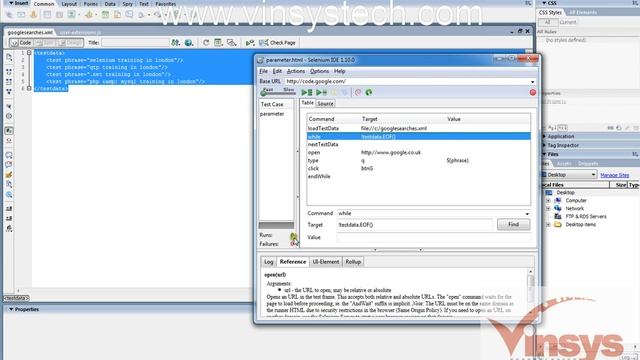Click the File management arrows icon
Screen dimensions: 640x360
tap(176, 43)
